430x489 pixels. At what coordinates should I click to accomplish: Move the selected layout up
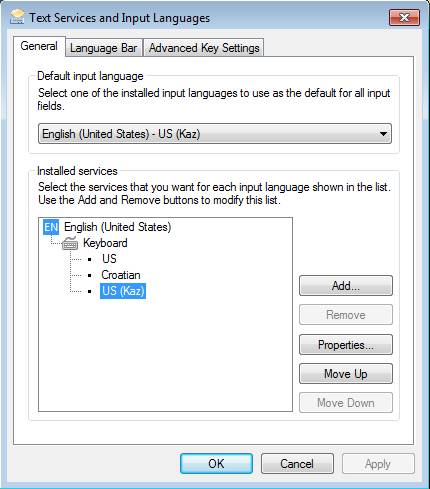(x=346, y=374)
